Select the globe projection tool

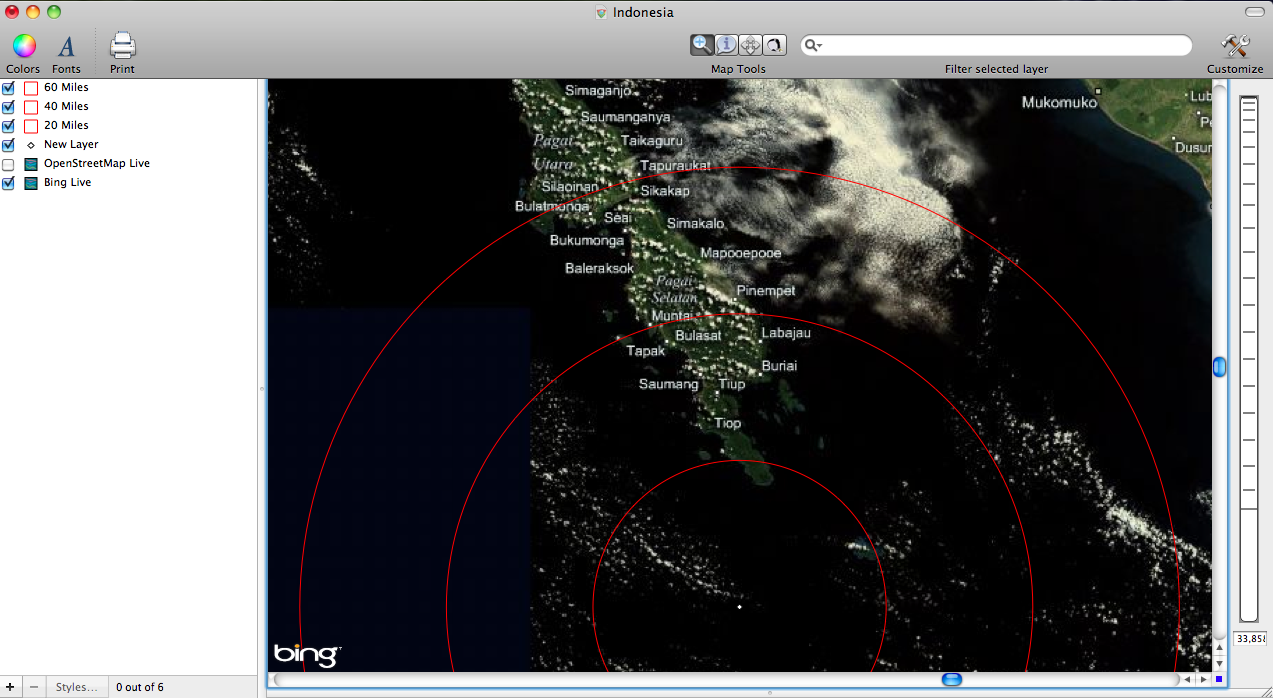773,44
